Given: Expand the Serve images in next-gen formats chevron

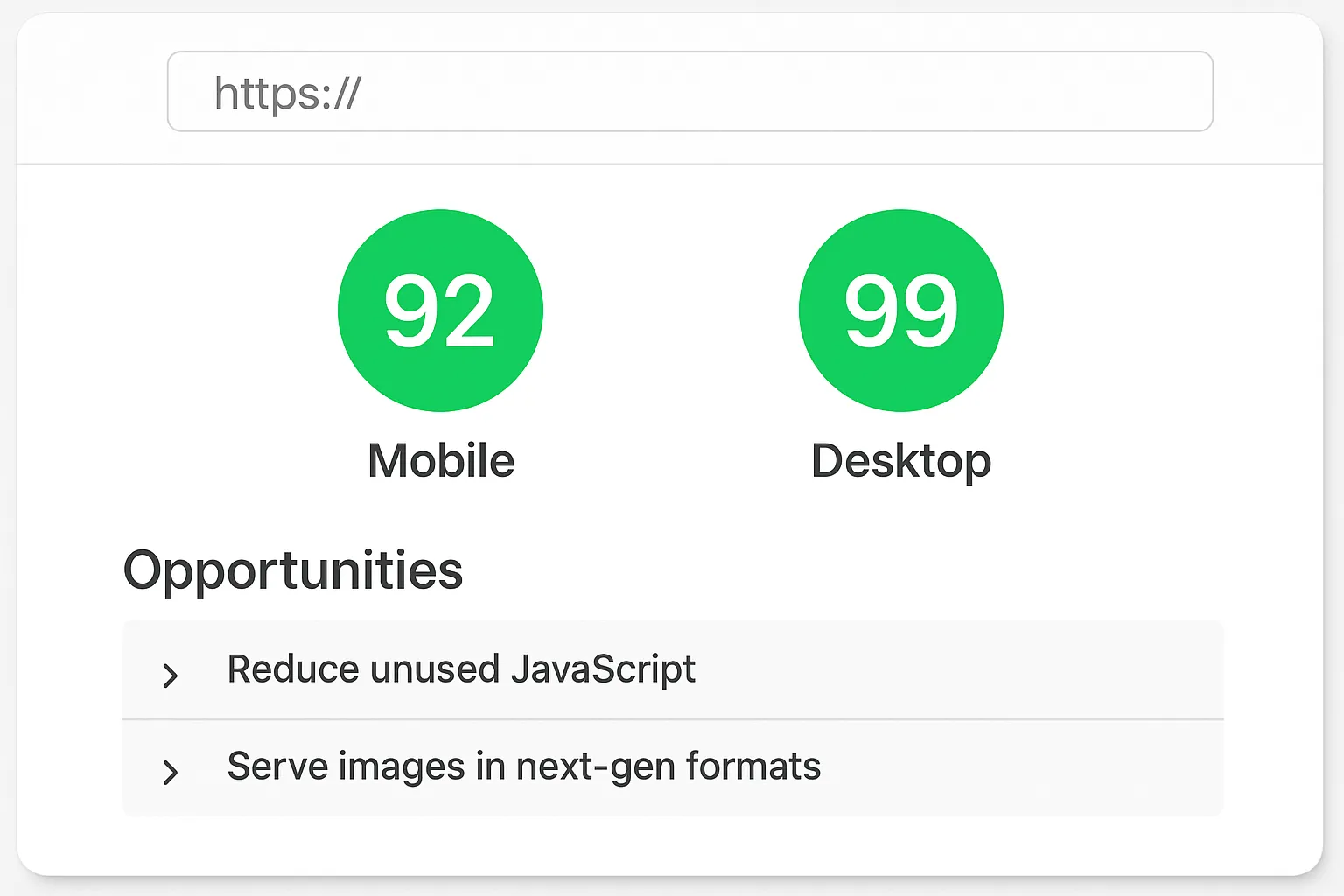Looking at the screenshot, I should [171, 772].
